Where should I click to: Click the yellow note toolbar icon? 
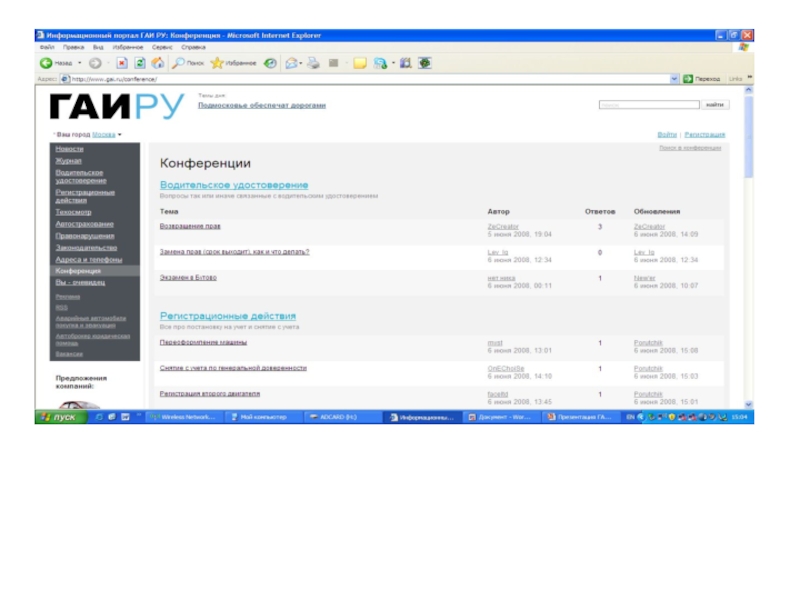click(360, 63)
